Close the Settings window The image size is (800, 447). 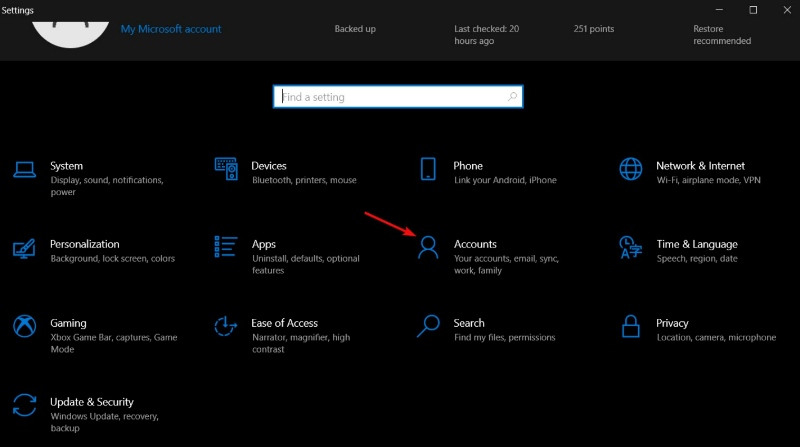coord(787,10)
